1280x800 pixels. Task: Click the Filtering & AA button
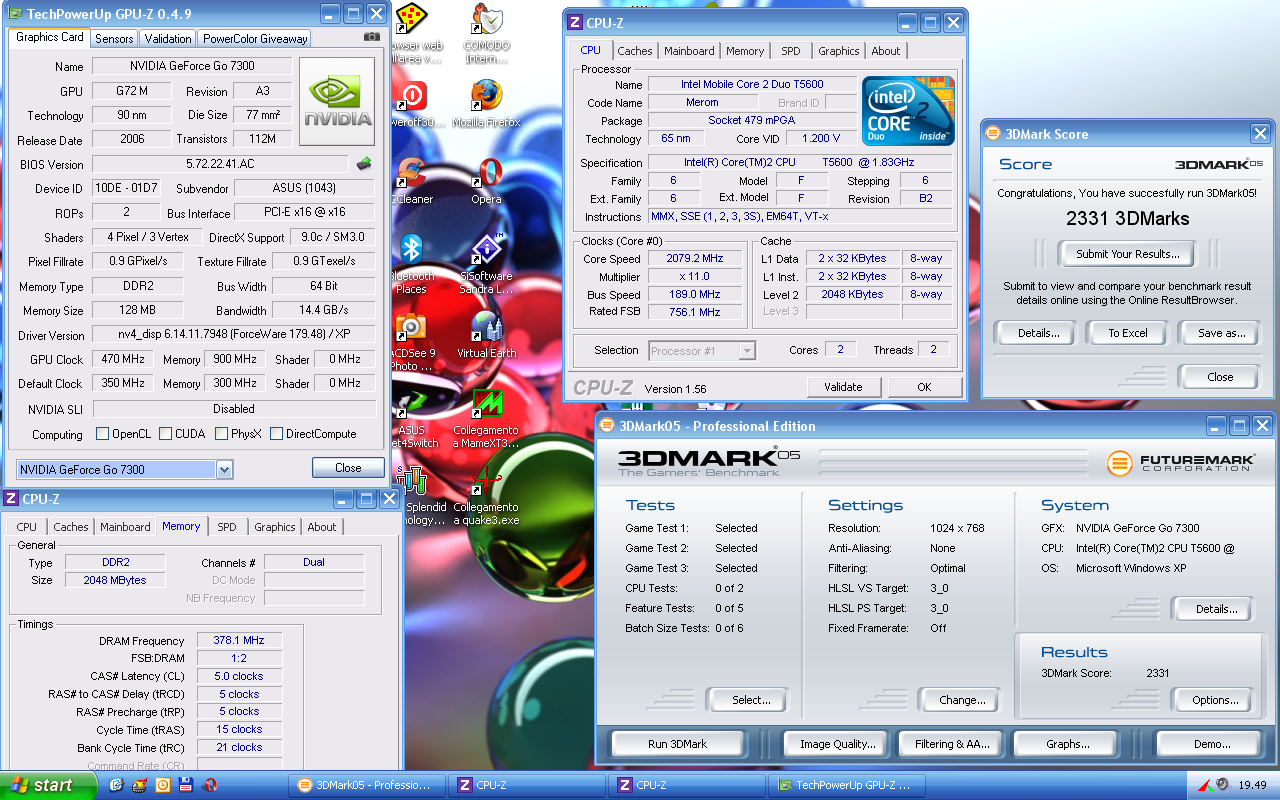pos(952,744)
